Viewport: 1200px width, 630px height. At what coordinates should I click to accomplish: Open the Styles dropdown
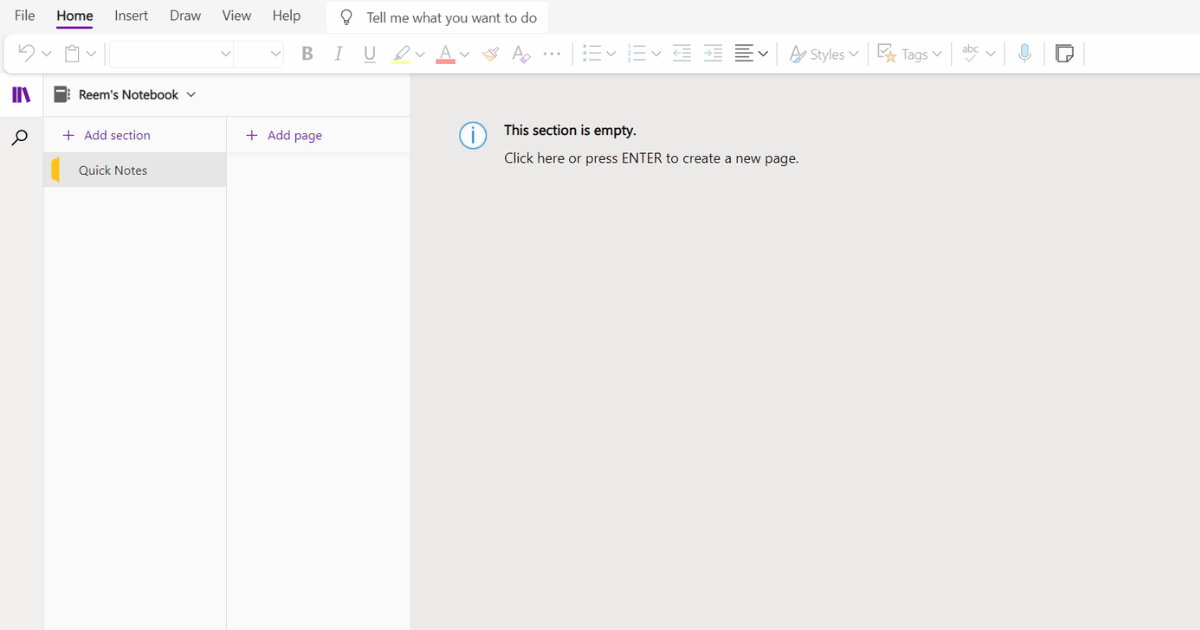tap(823, 53)
